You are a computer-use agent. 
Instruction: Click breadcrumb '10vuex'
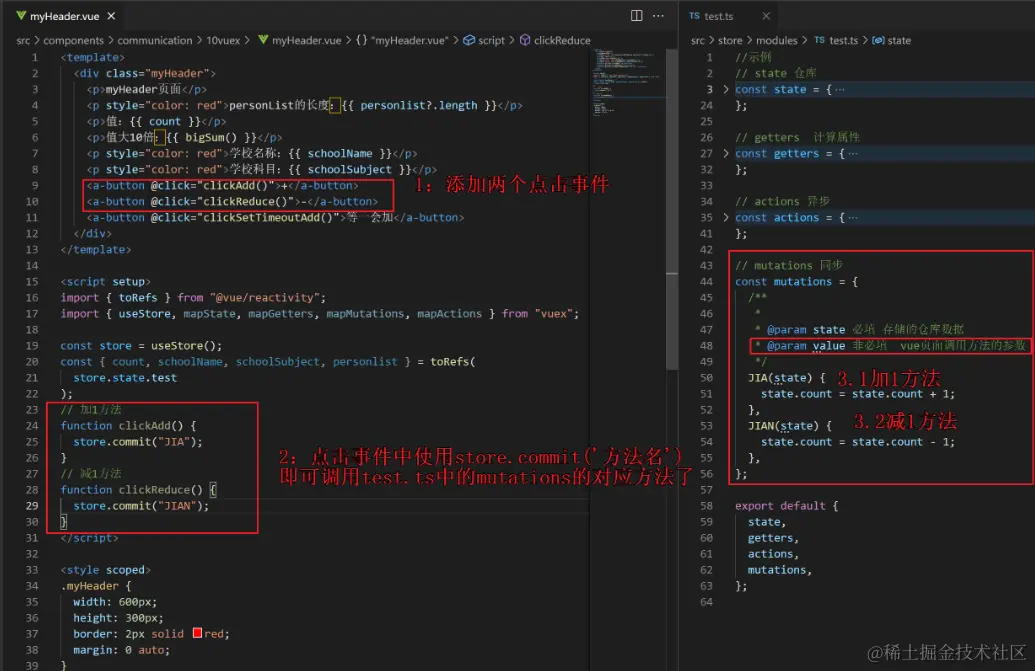(223, 40)
